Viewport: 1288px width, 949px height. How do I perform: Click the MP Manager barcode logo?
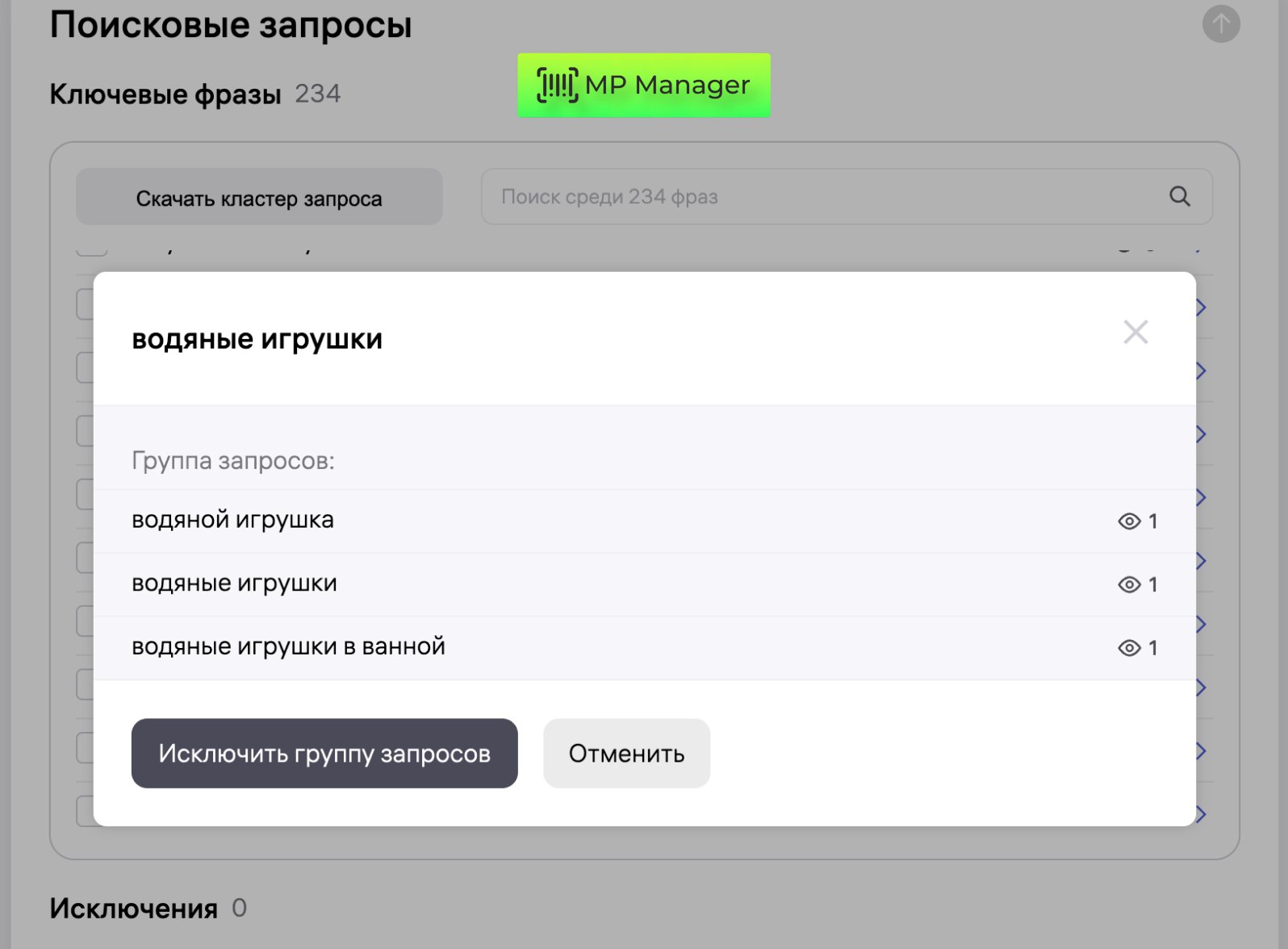click(x=558, y=85)
